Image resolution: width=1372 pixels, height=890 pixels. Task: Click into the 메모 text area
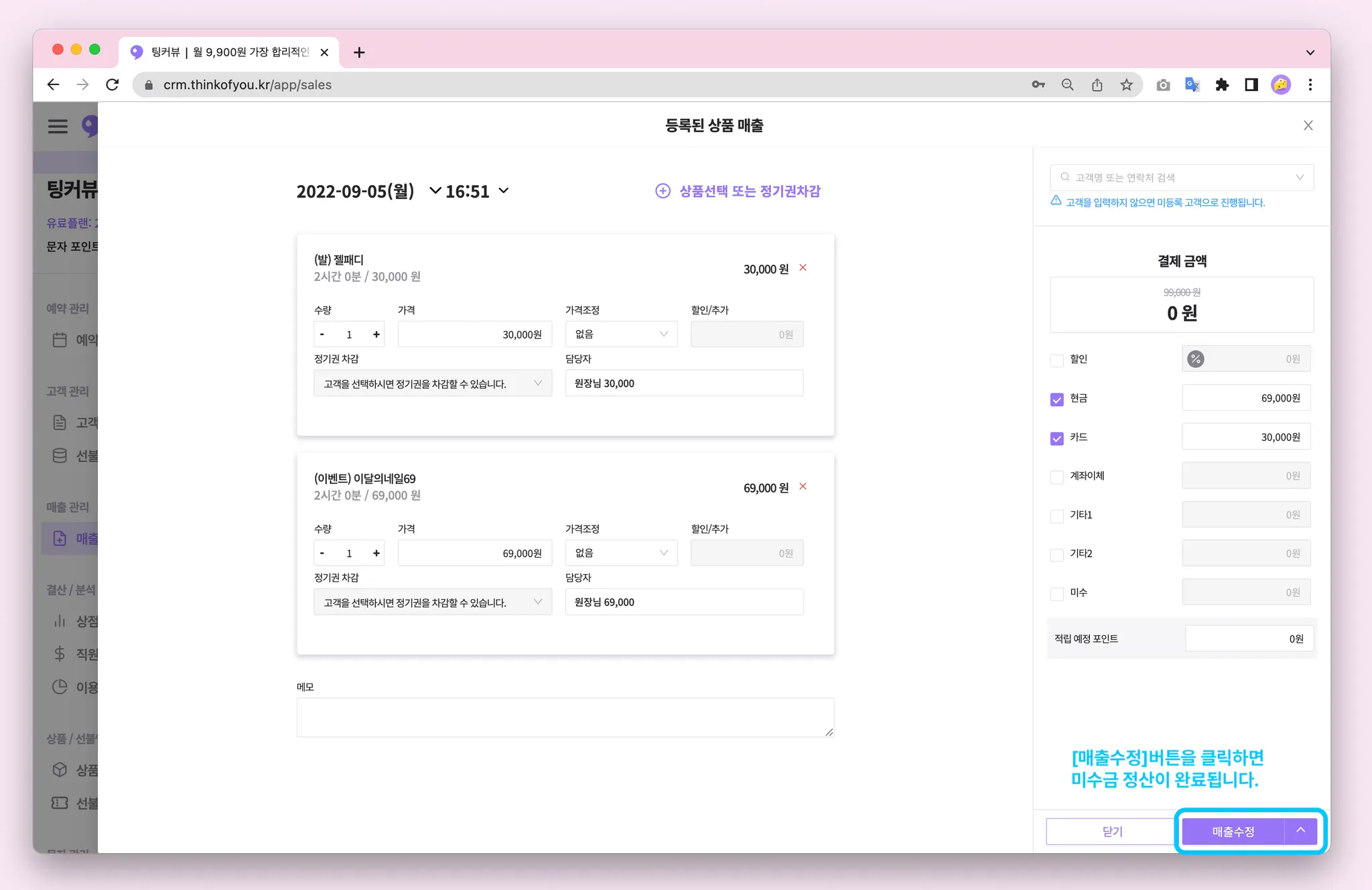click(x=565, y=717)
